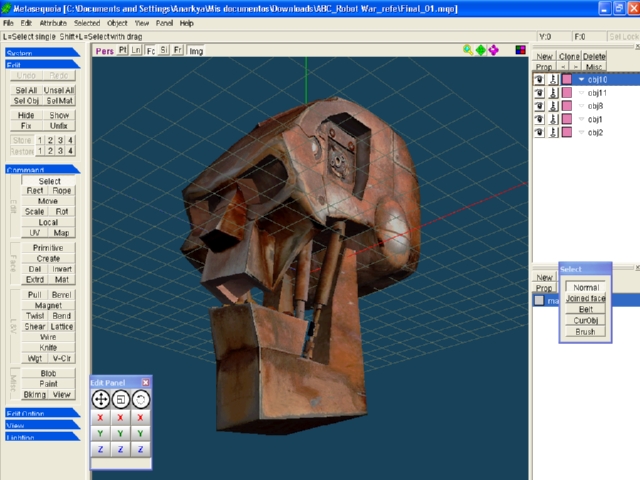Image resolution: width=640 pixels, height=480 pixels.
Task: Hide obj10 with its eye icon
Action: point(539,79)
